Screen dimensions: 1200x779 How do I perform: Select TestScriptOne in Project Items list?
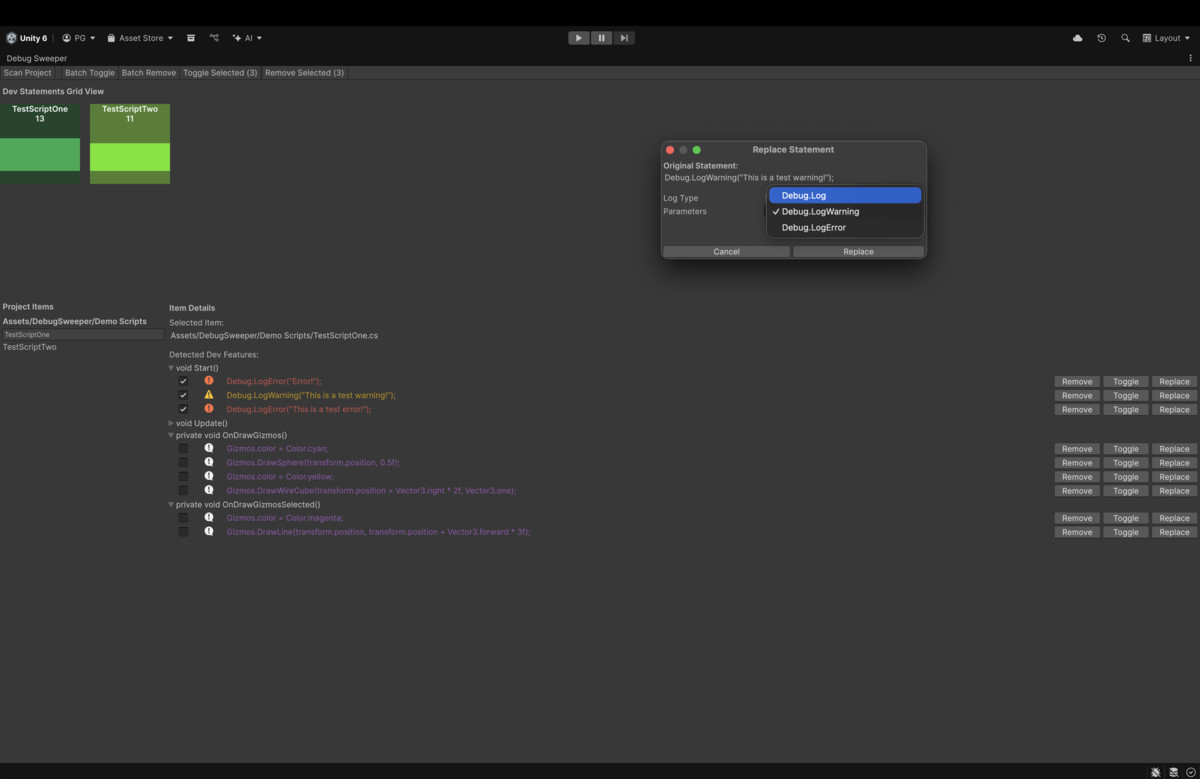pos(82,335)
